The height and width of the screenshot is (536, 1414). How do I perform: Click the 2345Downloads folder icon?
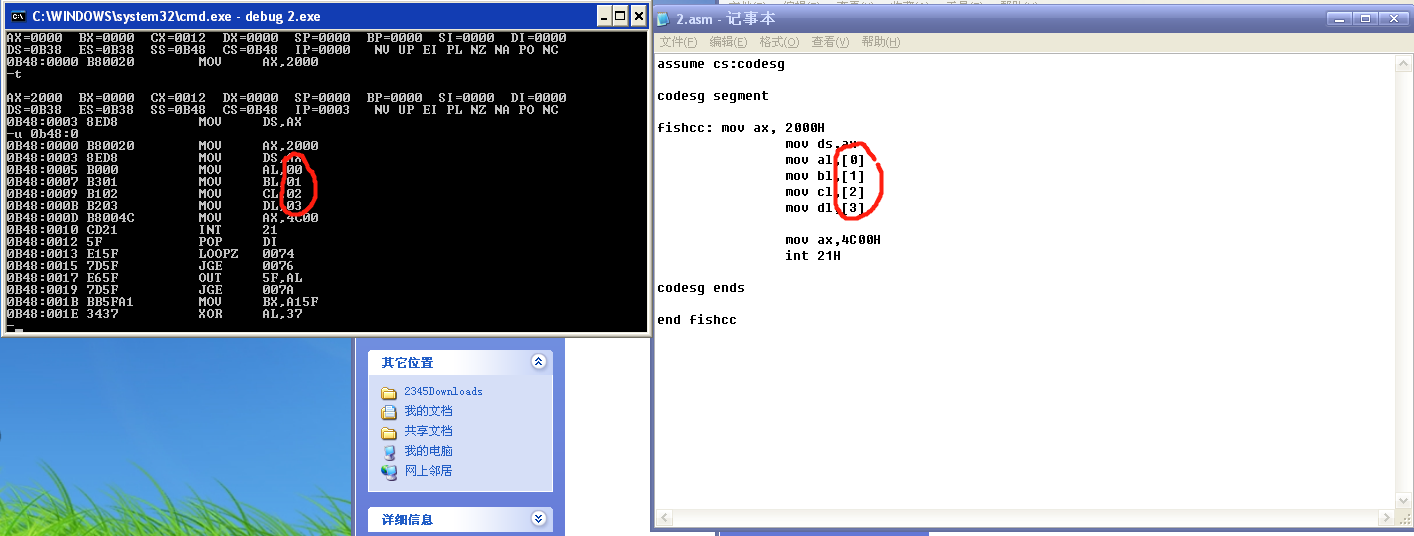(x=389, y=392)
